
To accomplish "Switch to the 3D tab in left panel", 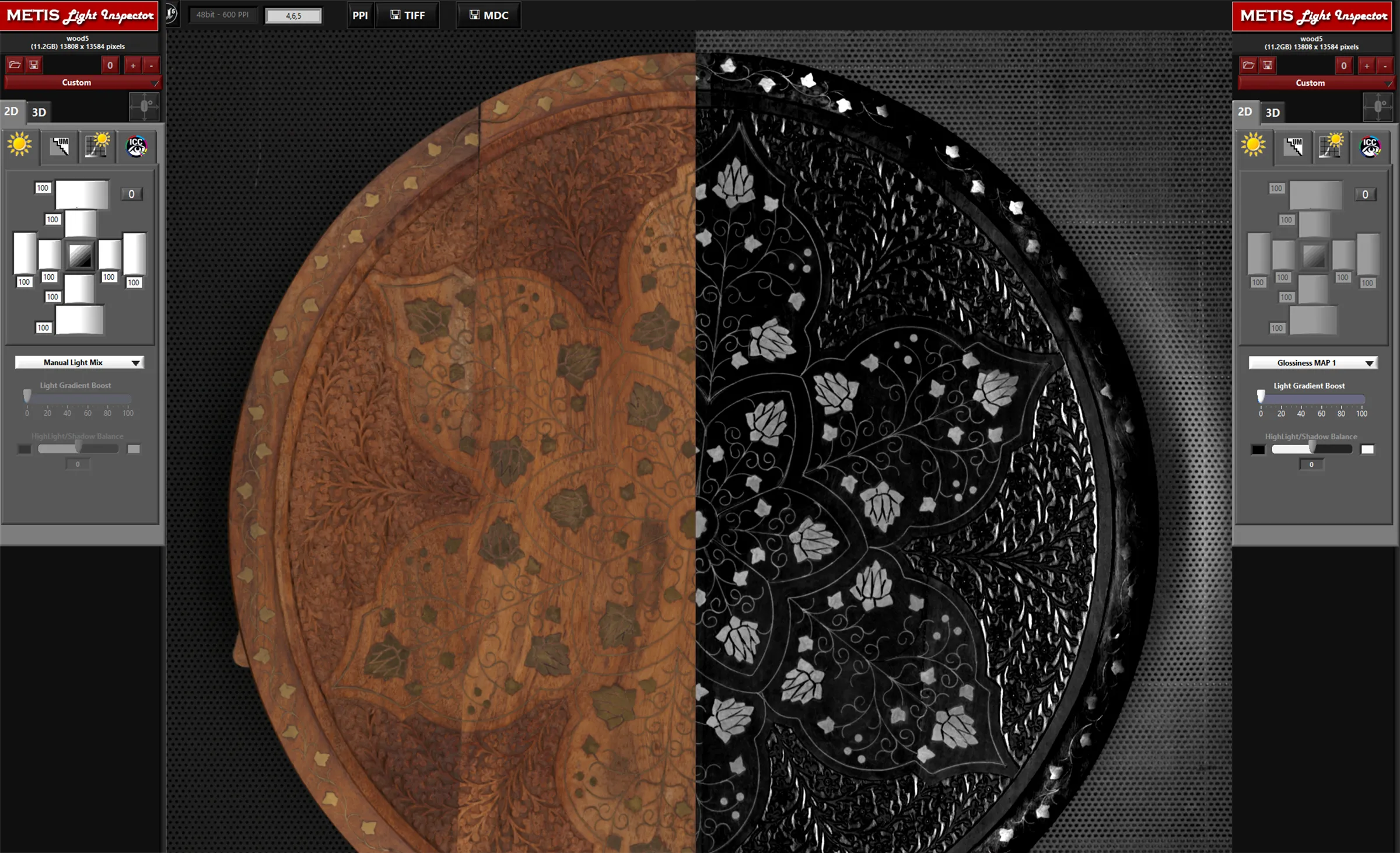I will click(39, 113).
